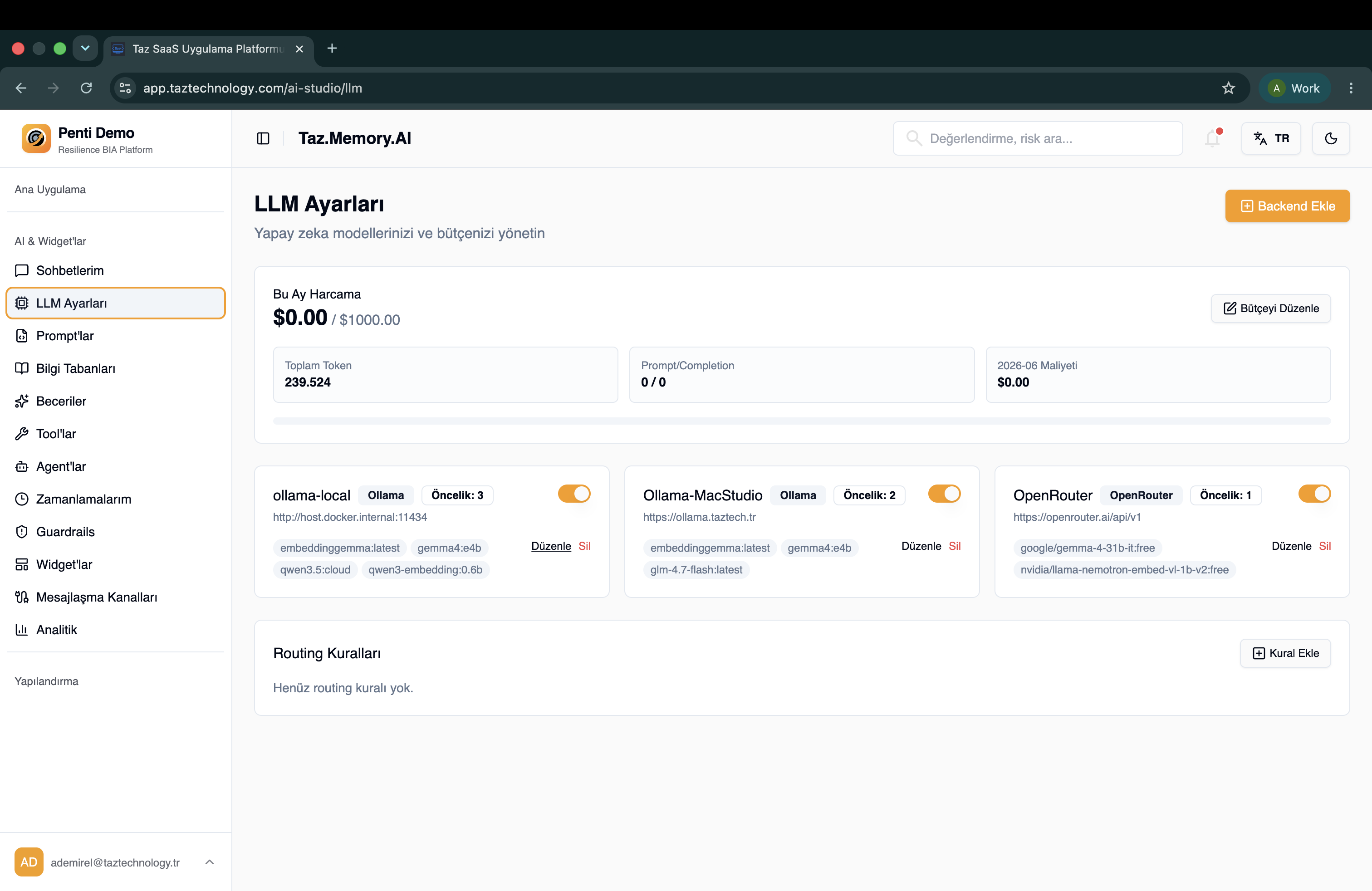Go to Guardrails
Viewport: 1372px width, 891px height.
pos(115,532)
